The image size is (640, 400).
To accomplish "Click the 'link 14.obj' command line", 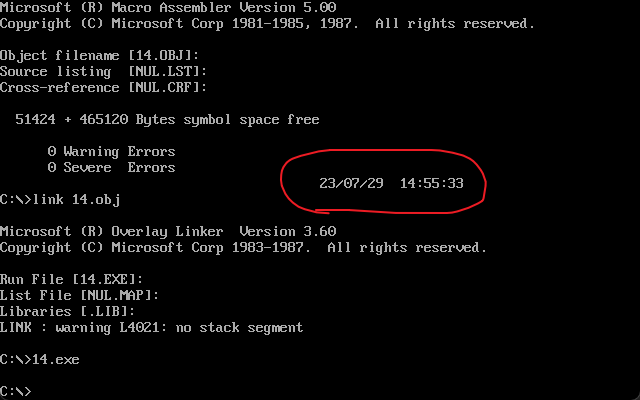I will tap(60, 200).
